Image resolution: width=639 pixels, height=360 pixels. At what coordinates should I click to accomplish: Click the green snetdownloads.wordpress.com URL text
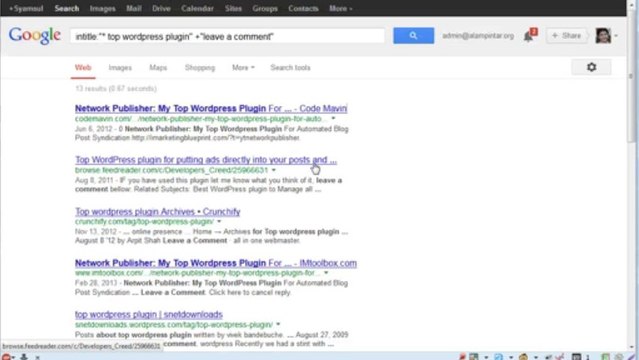pos(174,325)
